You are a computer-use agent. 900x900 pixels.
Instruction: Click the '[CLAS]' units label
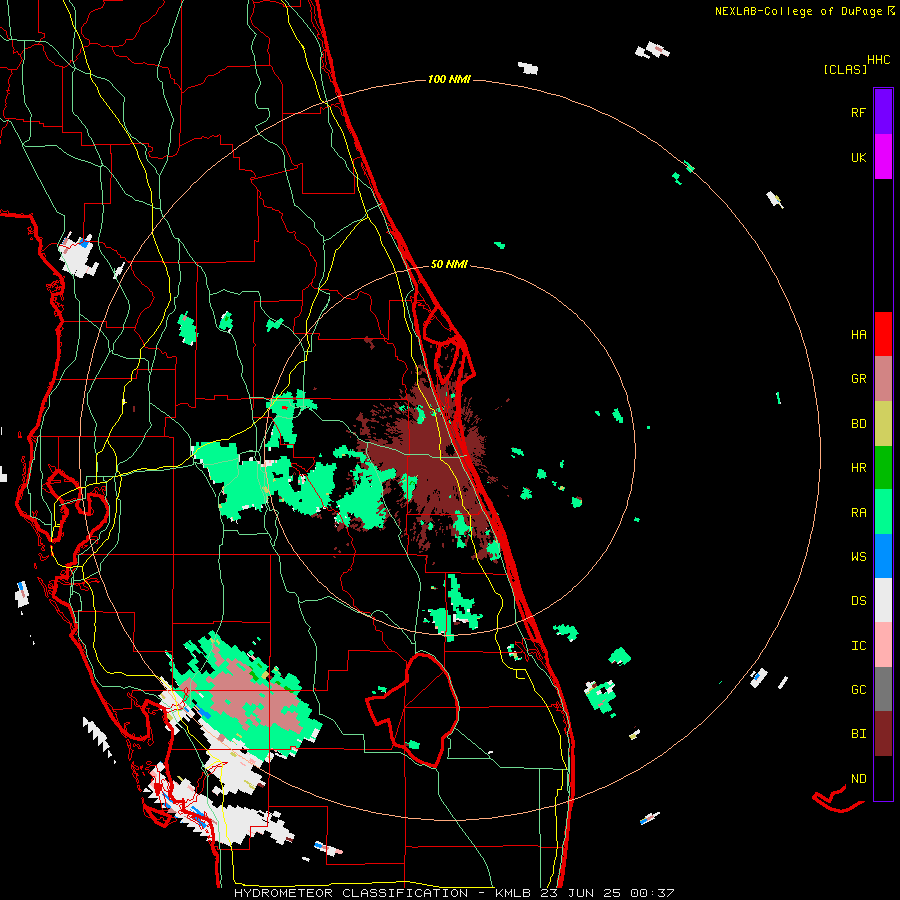[845, 69]
